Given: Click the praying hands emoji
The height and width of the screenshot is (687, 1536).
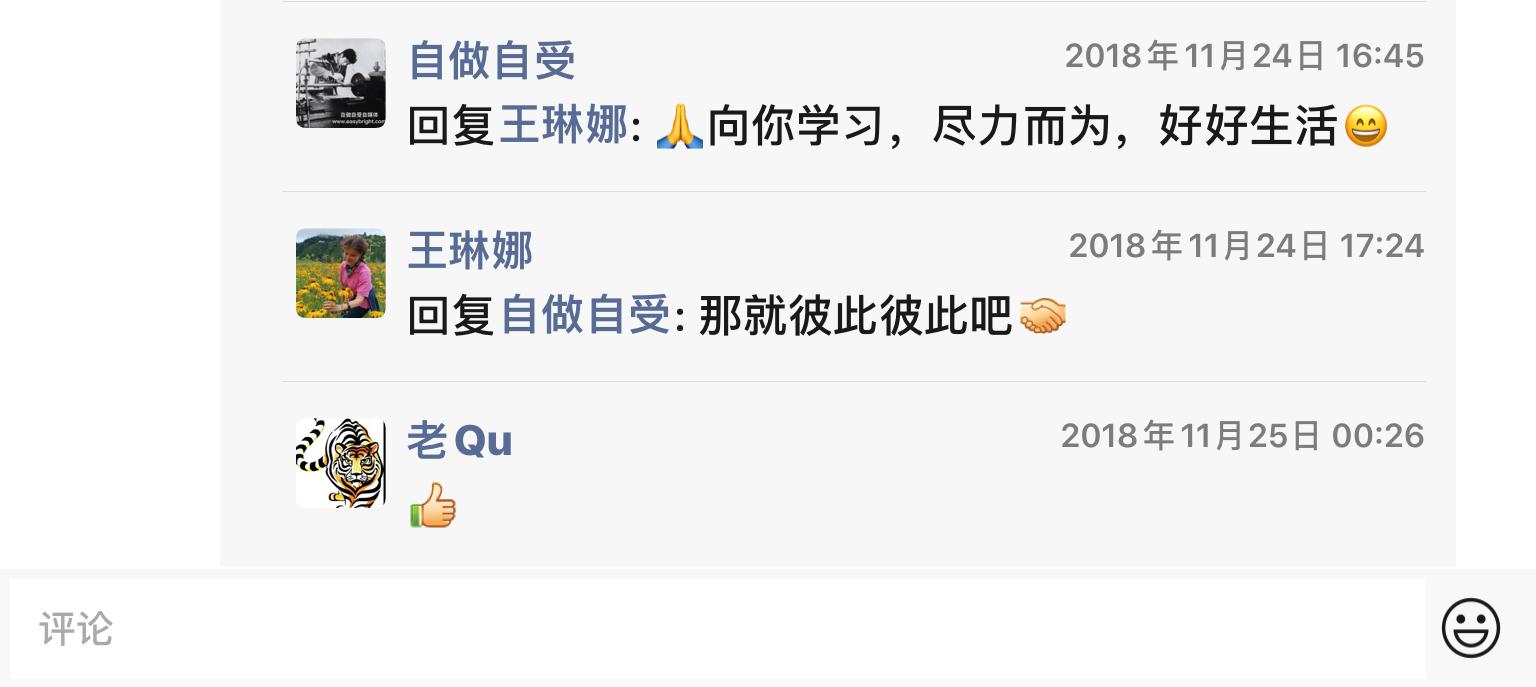Looking at the screenshot, I should click(680, 127).
